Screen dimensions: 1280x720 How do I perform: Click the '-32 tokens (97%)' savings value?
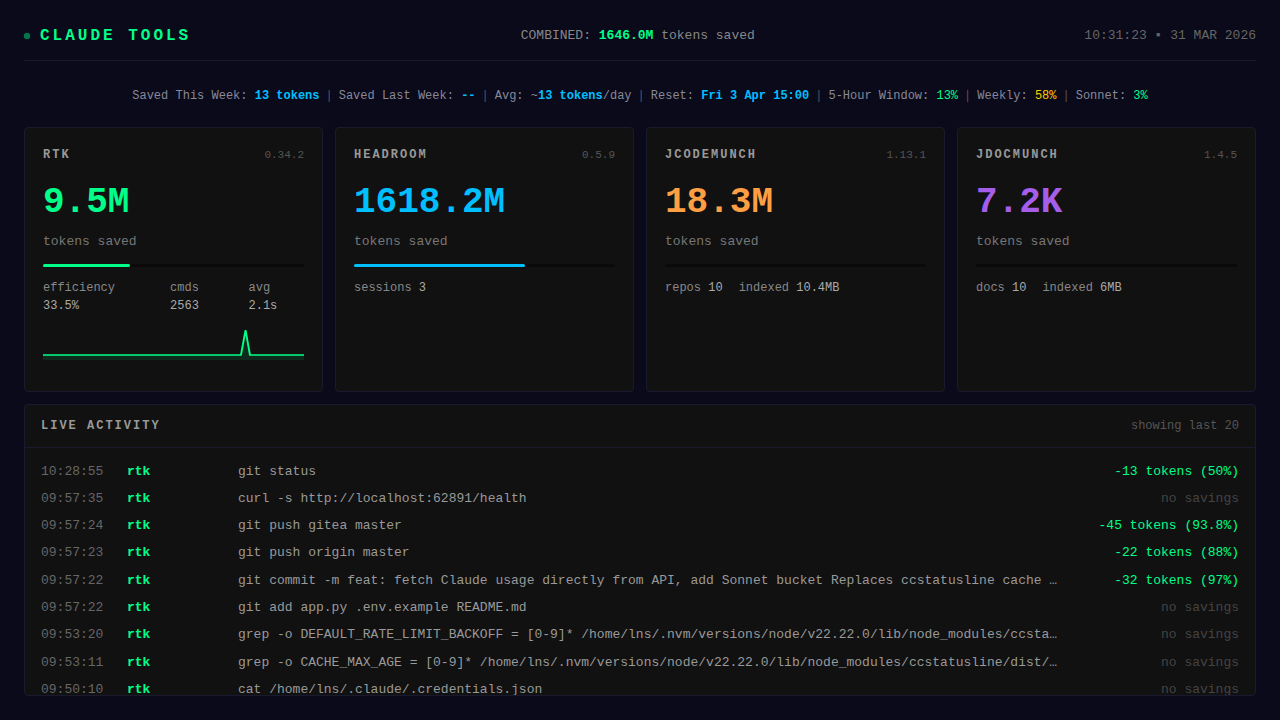coord(1177,581)
